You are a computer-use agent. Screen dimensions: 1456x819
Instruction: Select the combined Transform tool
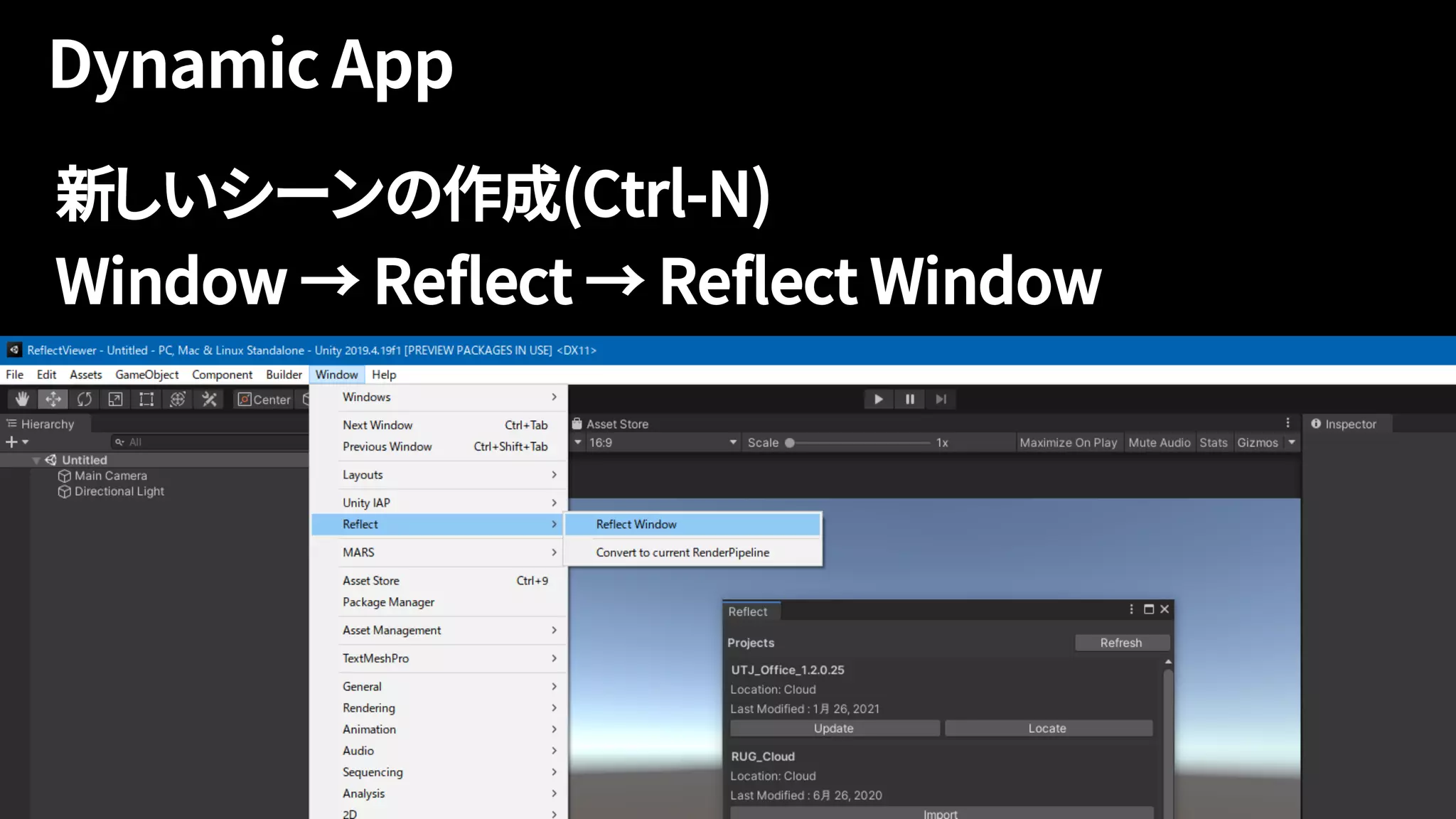point(178,400)
